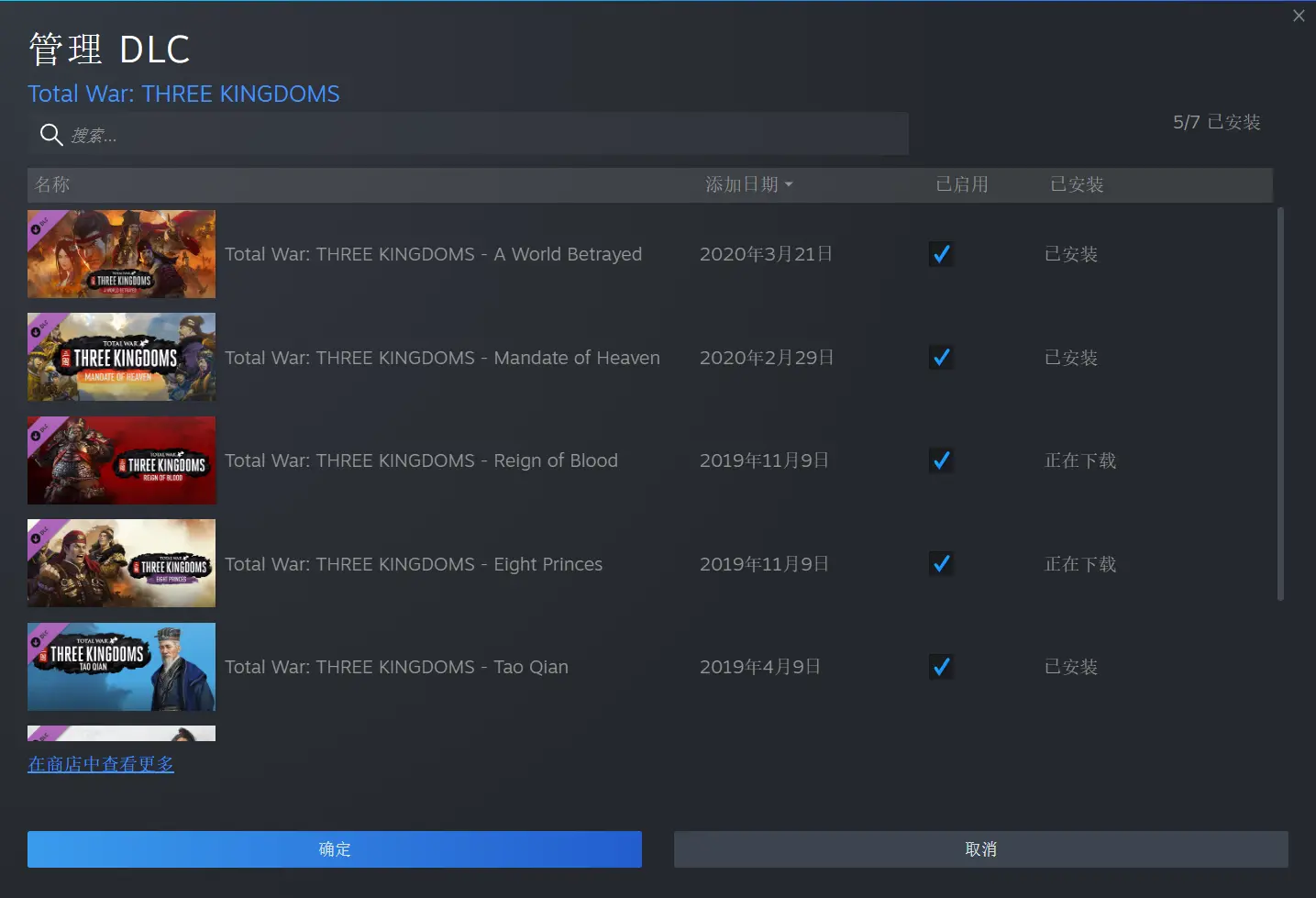The width and height of the screenshot is (1316, 898).
Task: Click date 2020年3月21日
Action: (x=766, y=254)
